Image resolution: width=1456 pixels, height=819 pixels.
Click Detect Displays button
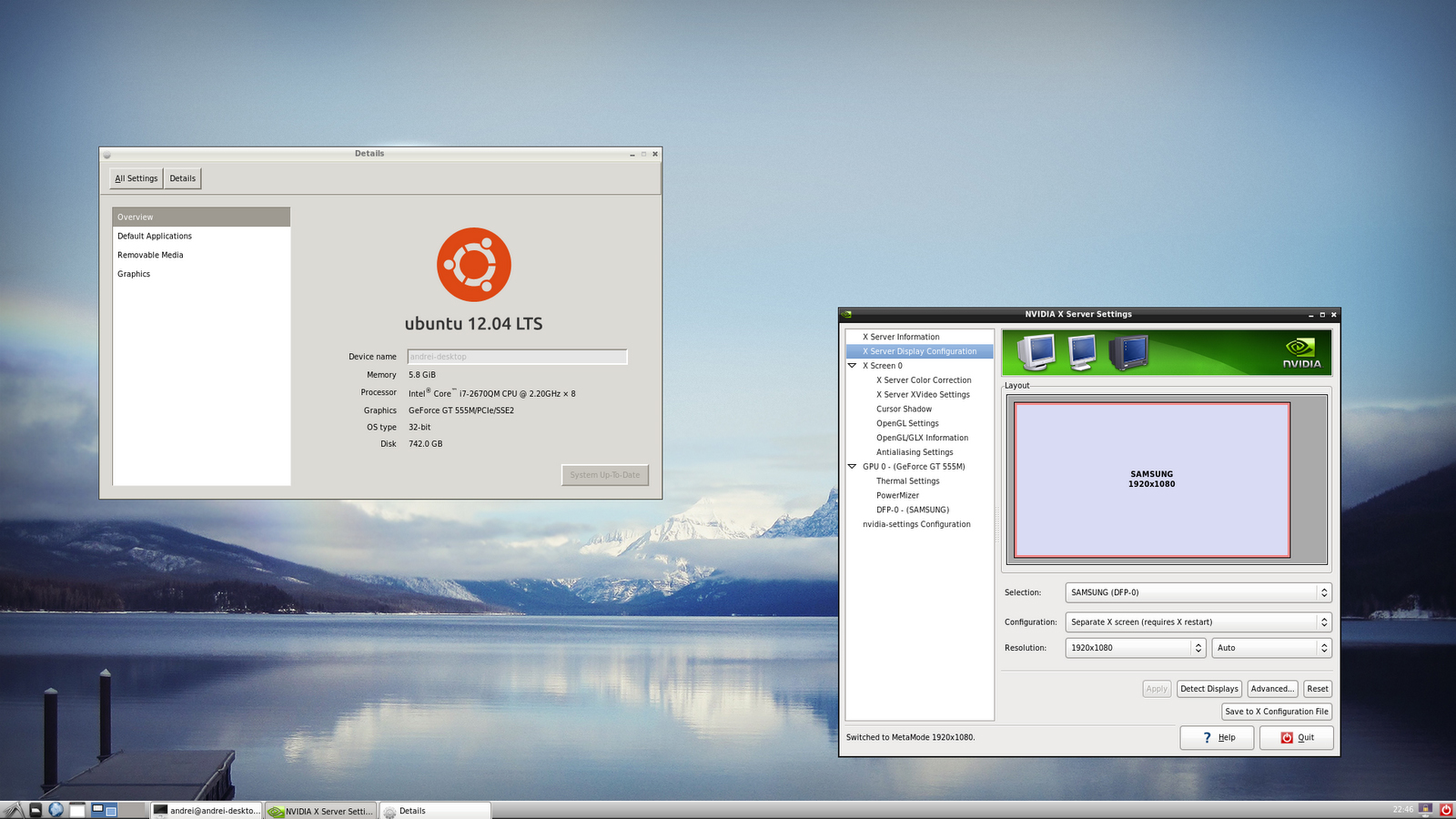pos(1209,689)
